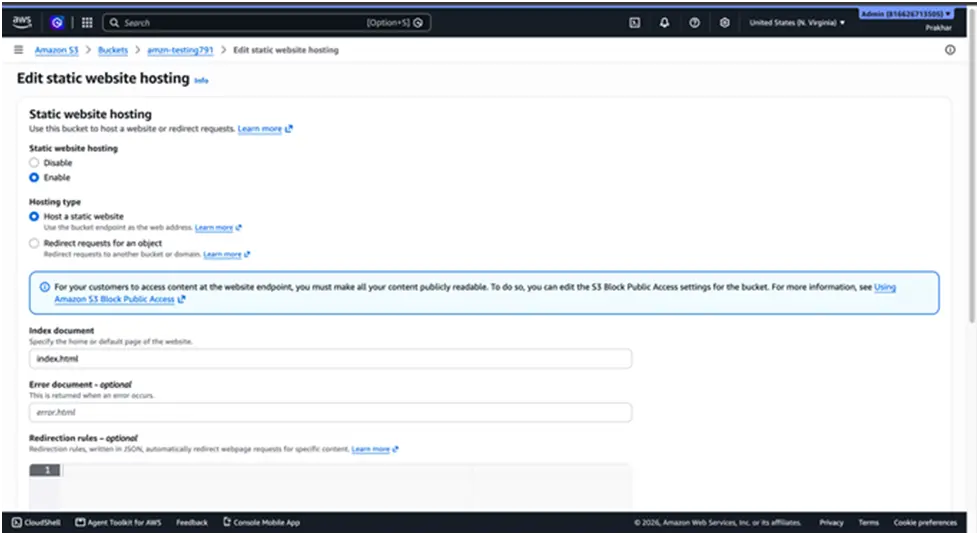Click the search magnifier icon
The width and height of the screenshot is (979, 535).
point(114,22)
